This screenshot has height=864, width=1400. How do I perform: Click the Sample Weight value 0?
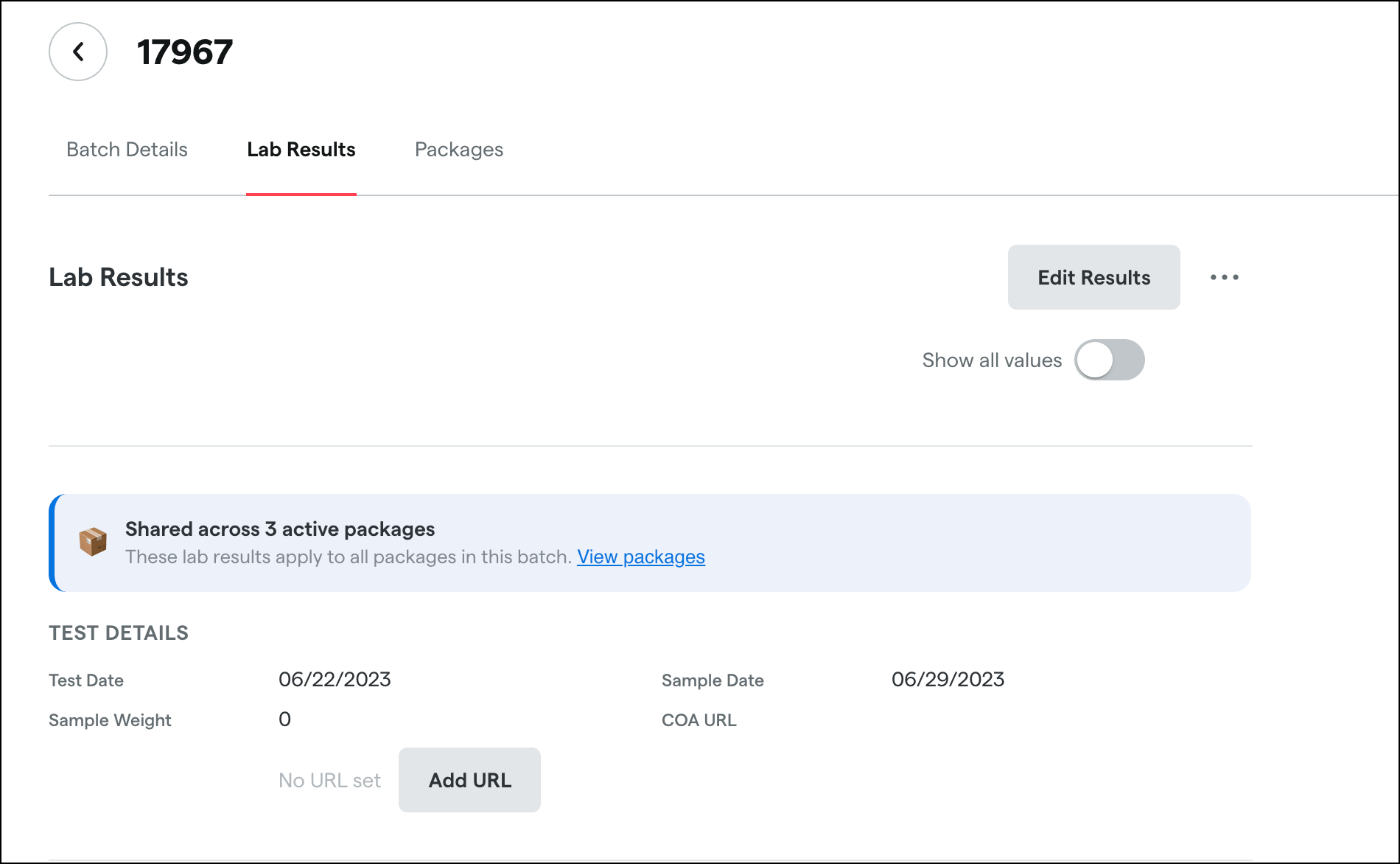[285, 720]
